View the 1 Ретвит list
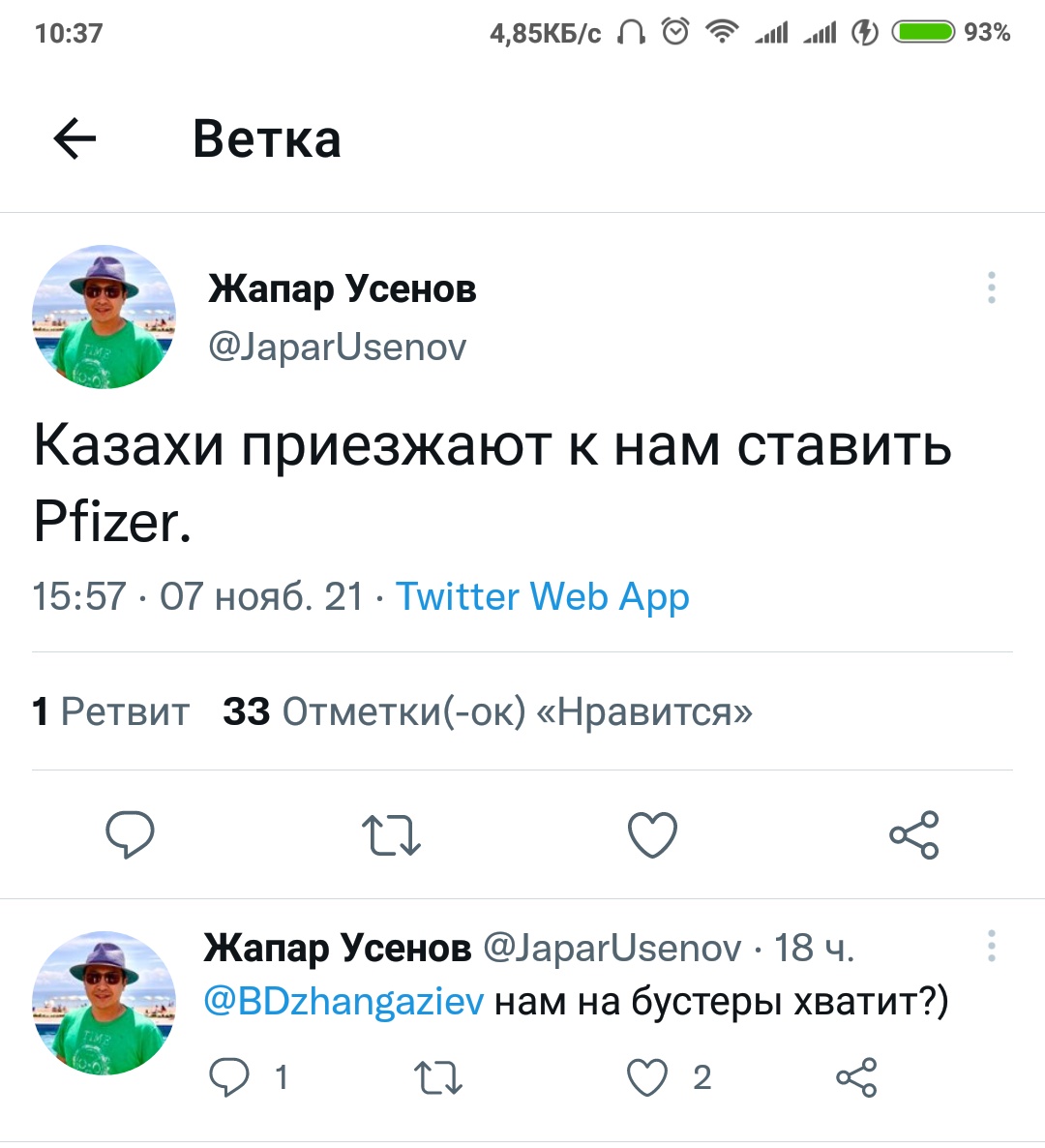Image resolution: width=1045 pixels, height=1148 pixels. tap(110, 711)
